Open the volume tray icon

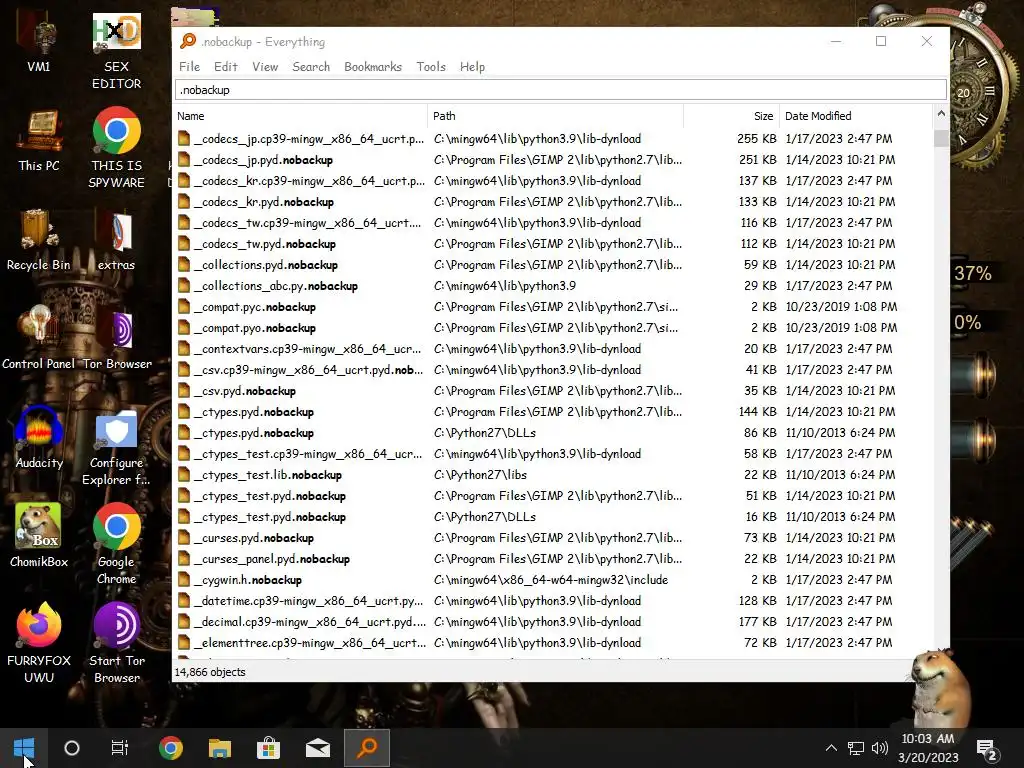[880, 748]
